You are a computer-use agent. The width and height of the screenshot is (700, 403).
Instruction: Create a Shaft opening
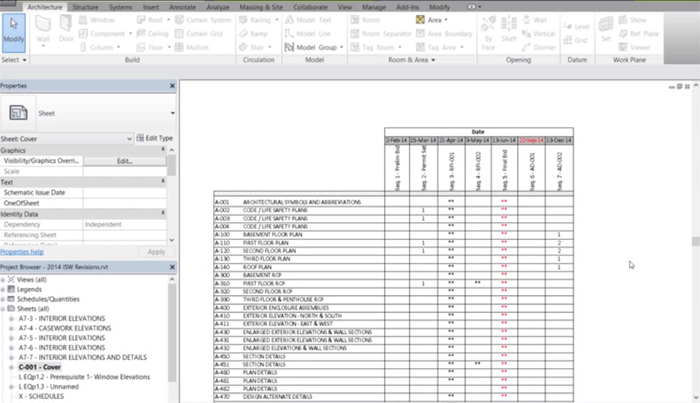[508, 29]
